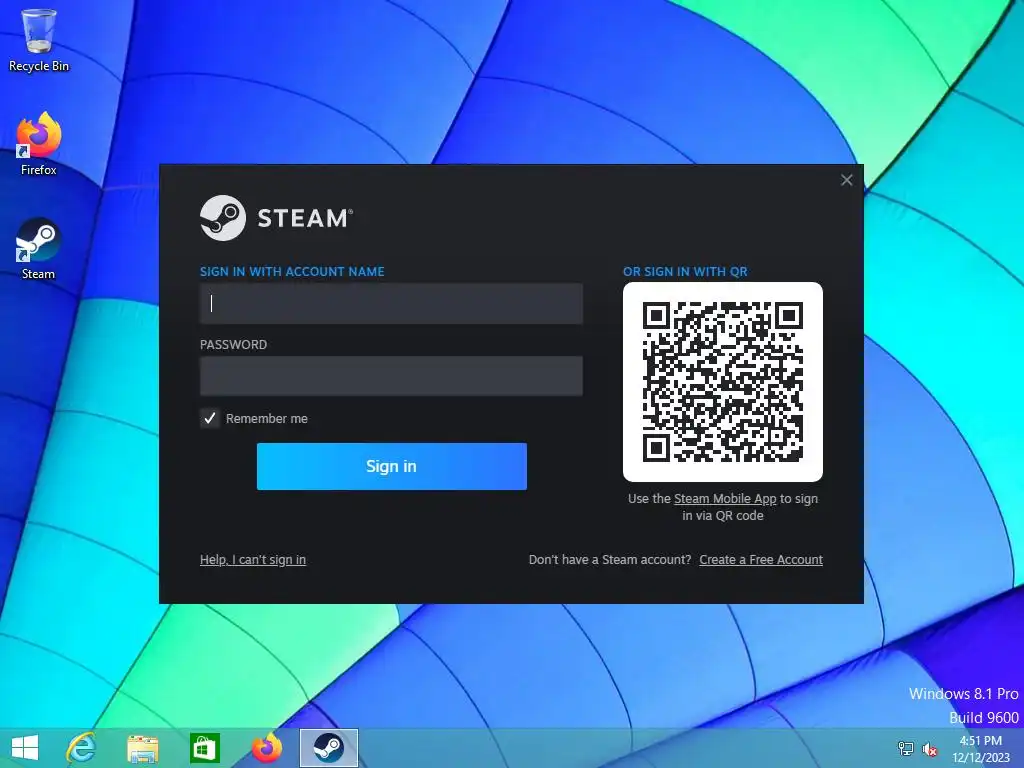Image resolution: width=1024 pixels, height=768 pixels.
Task: Click the Don't have a Steam account? text
Action: 610,560
